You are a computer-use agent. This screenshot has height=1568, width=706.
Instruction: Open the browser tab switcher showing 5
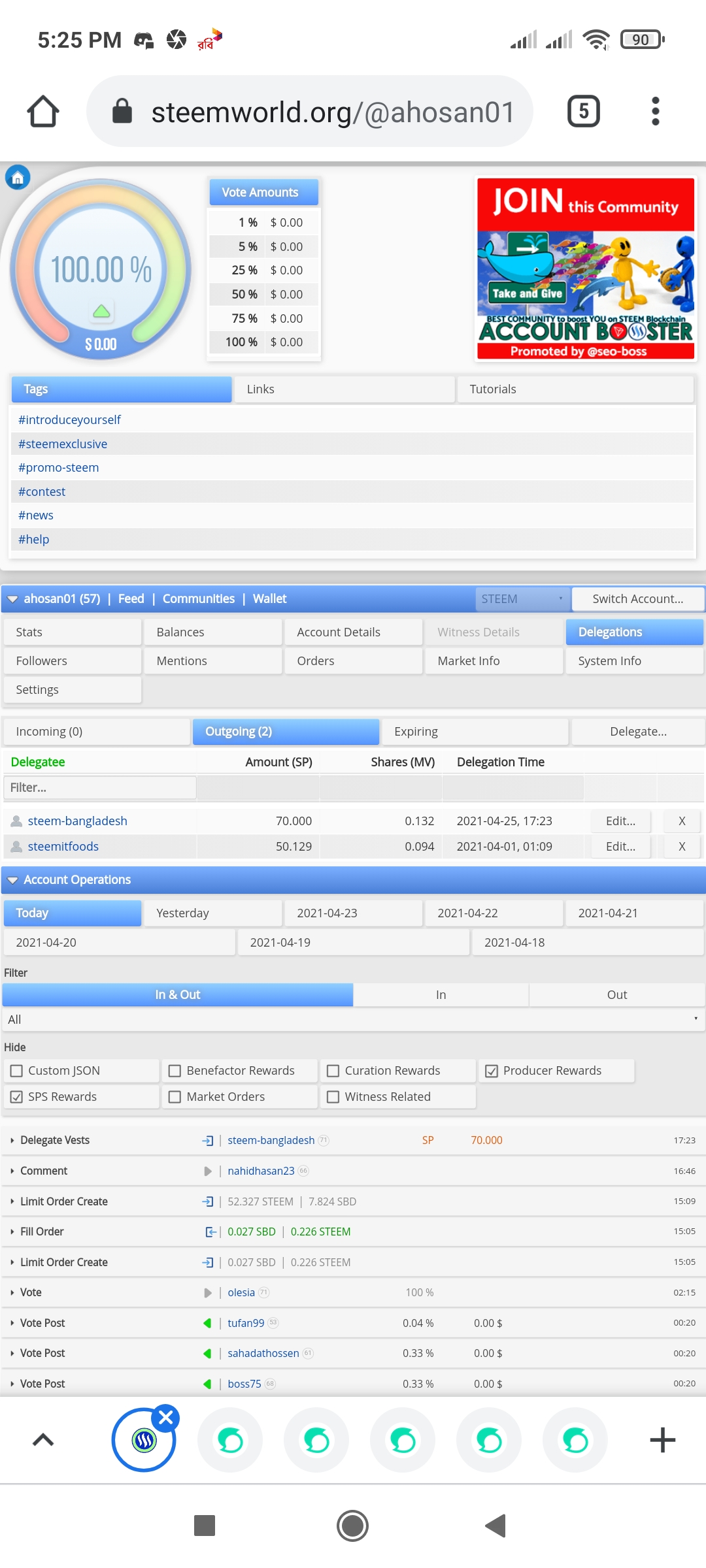(583, 111)
